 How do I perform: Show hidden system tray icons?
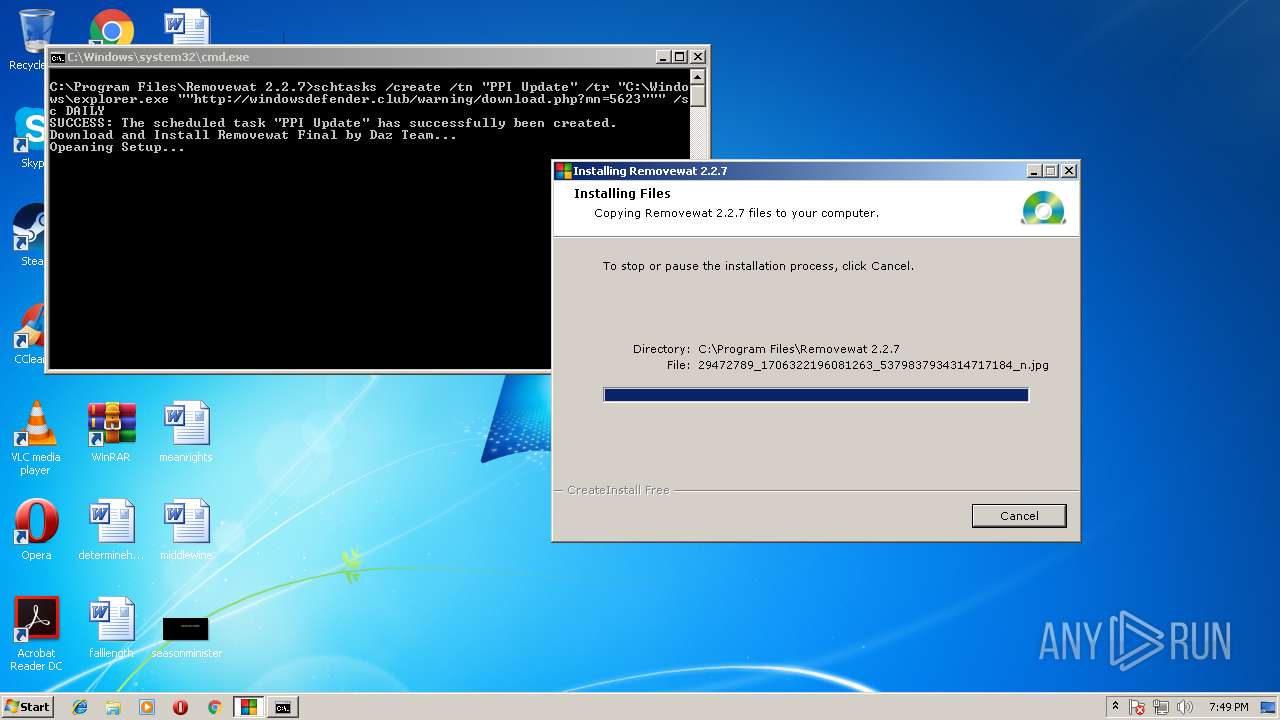tap(1115, 707)
